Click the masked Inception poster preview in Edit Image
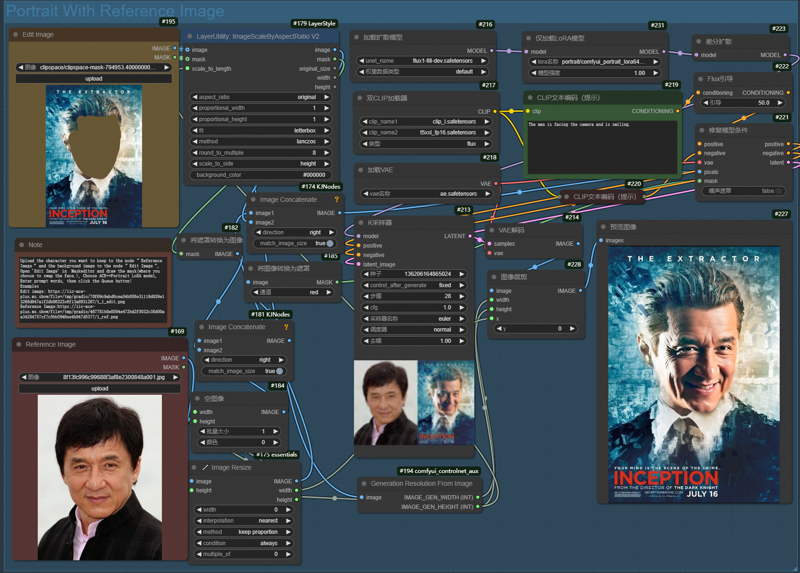This screenshot has height=573, width=800. 94,156
